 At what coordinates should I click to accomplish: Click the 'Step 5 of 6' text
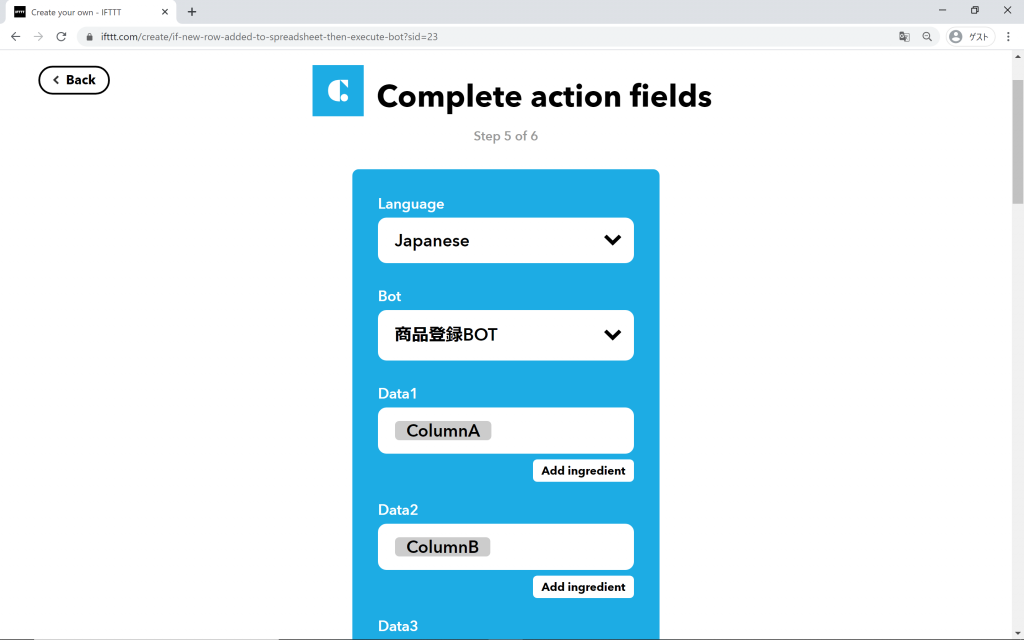[x=505, y=136]
